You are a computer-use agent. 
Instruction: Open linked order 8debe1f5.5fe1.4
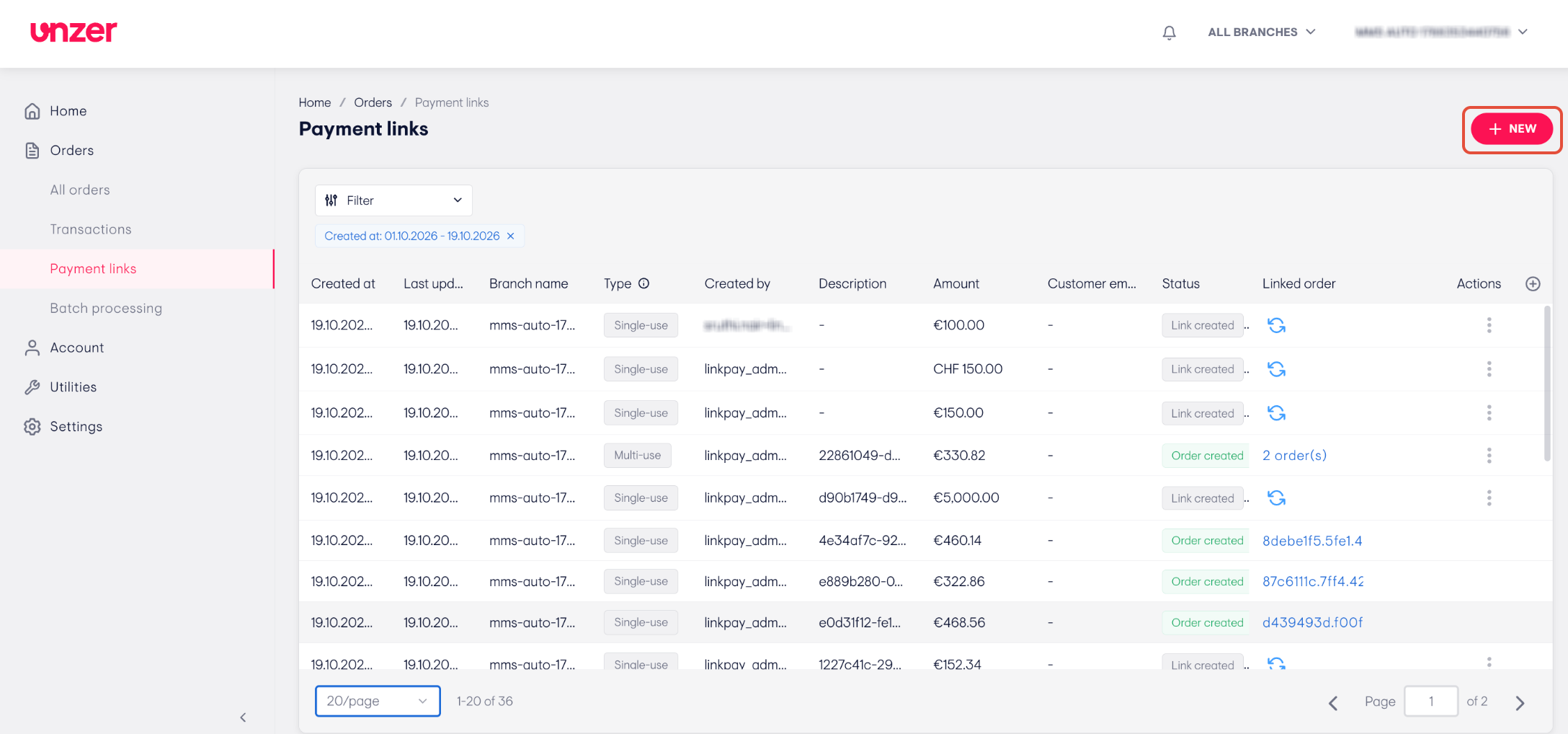(x=1312, y=541)
